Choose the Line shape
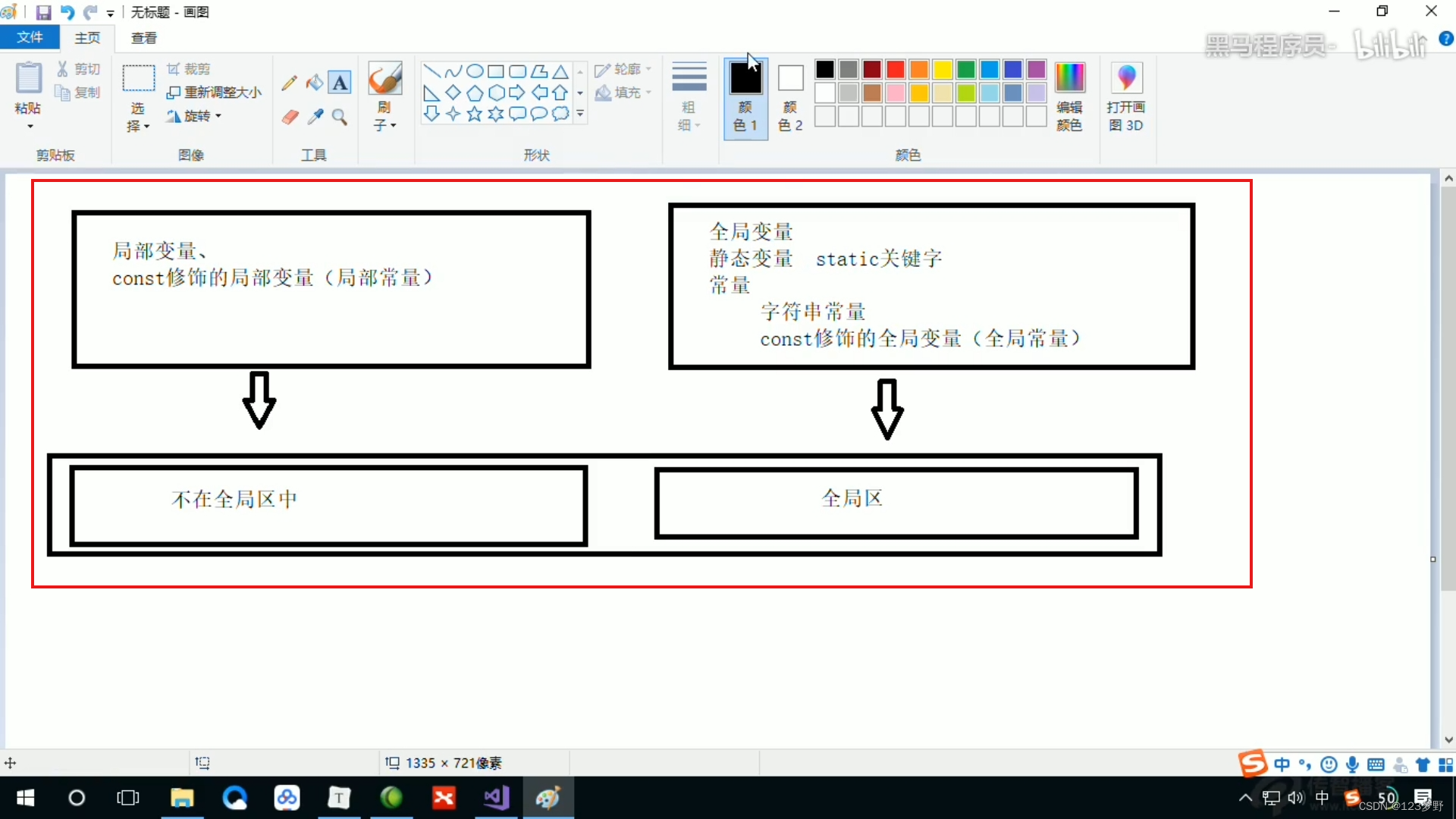 tap(431, 71)
